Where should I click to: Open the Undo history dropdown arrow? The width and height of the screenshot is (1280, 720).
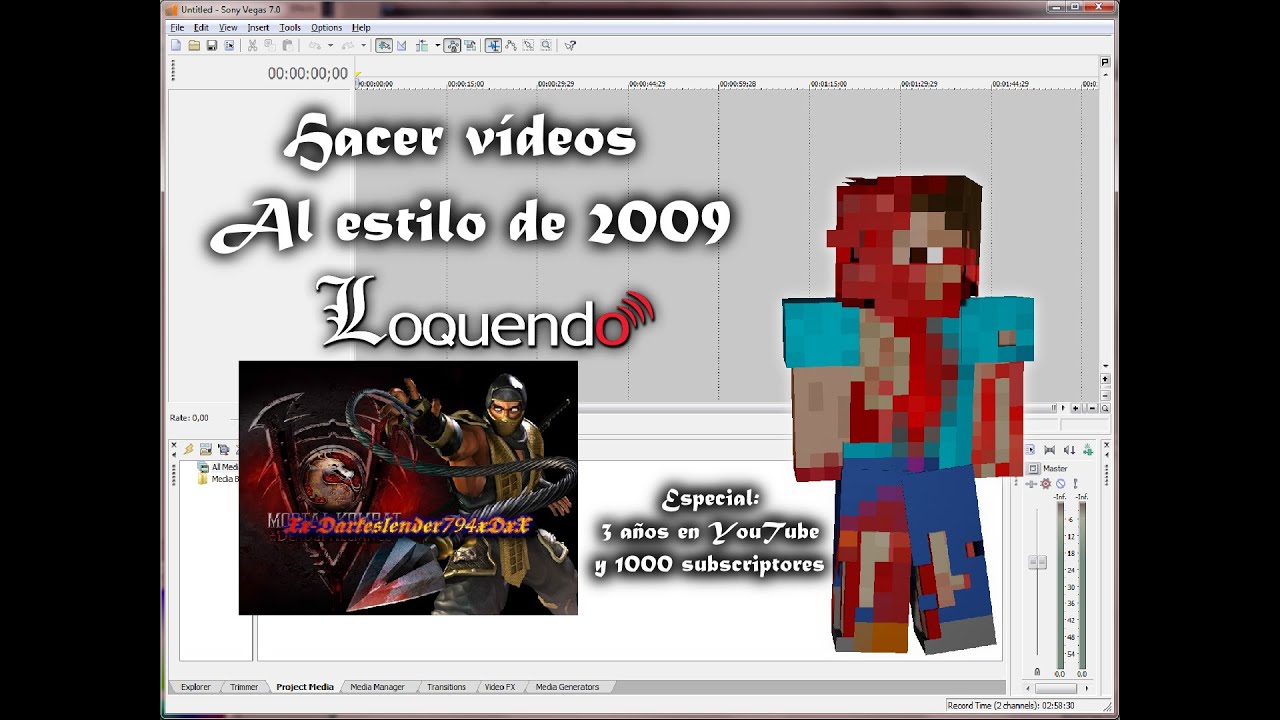[x=331, y=45]
